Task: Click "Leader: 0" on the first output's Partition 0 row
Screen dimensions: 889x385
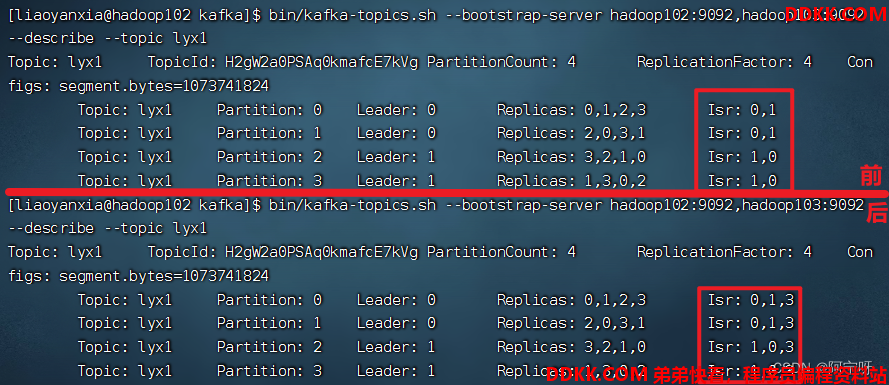Action: pos(396,110)
